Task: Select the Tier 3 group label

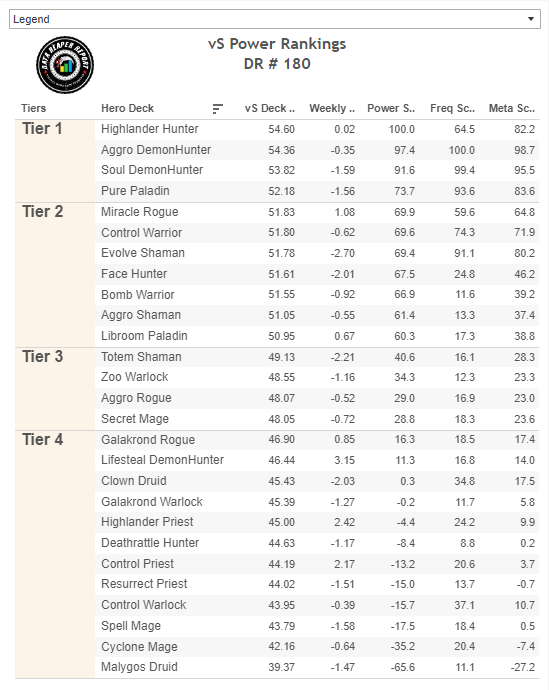Action: pyautogui.click(x=43, y=356)
